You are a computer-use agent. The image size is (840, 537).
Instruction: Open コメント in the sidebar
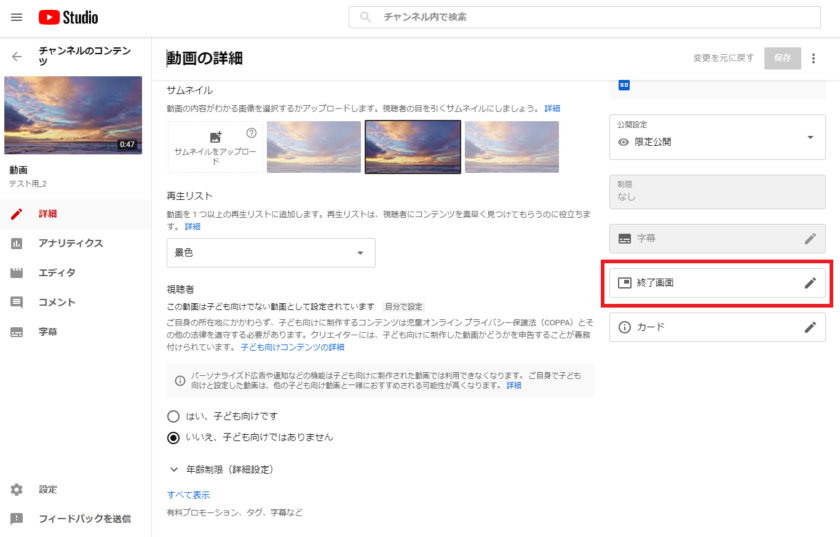point(57,301)
